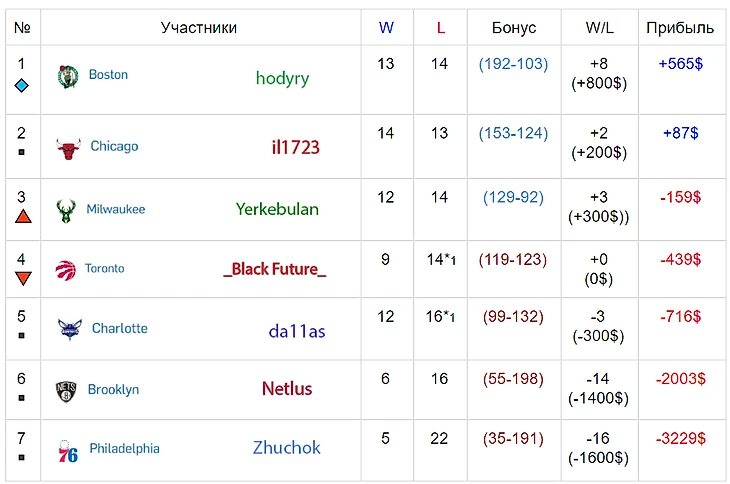Open participant _Black Future_'s profile
730x484 pixels.
point(275,269)
